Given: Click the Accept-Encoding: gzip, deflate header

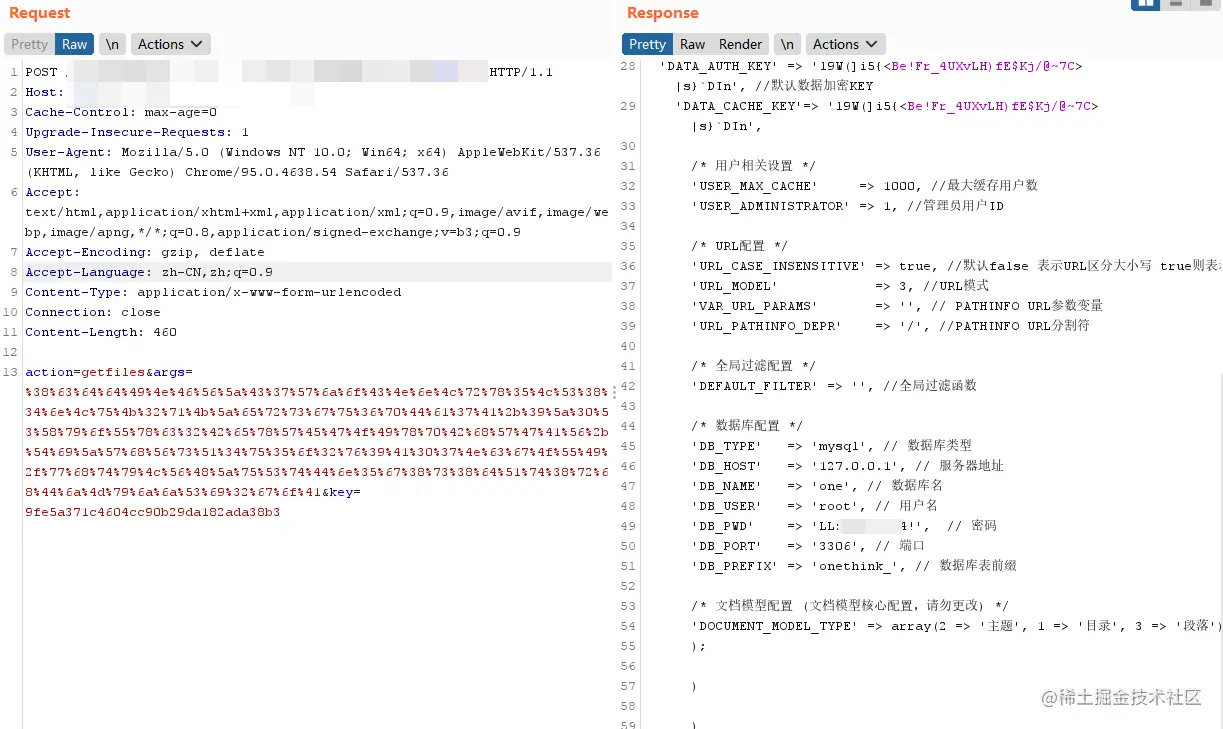Looking at the screenshot, I should pyautogui.click(x=145, y=252).
